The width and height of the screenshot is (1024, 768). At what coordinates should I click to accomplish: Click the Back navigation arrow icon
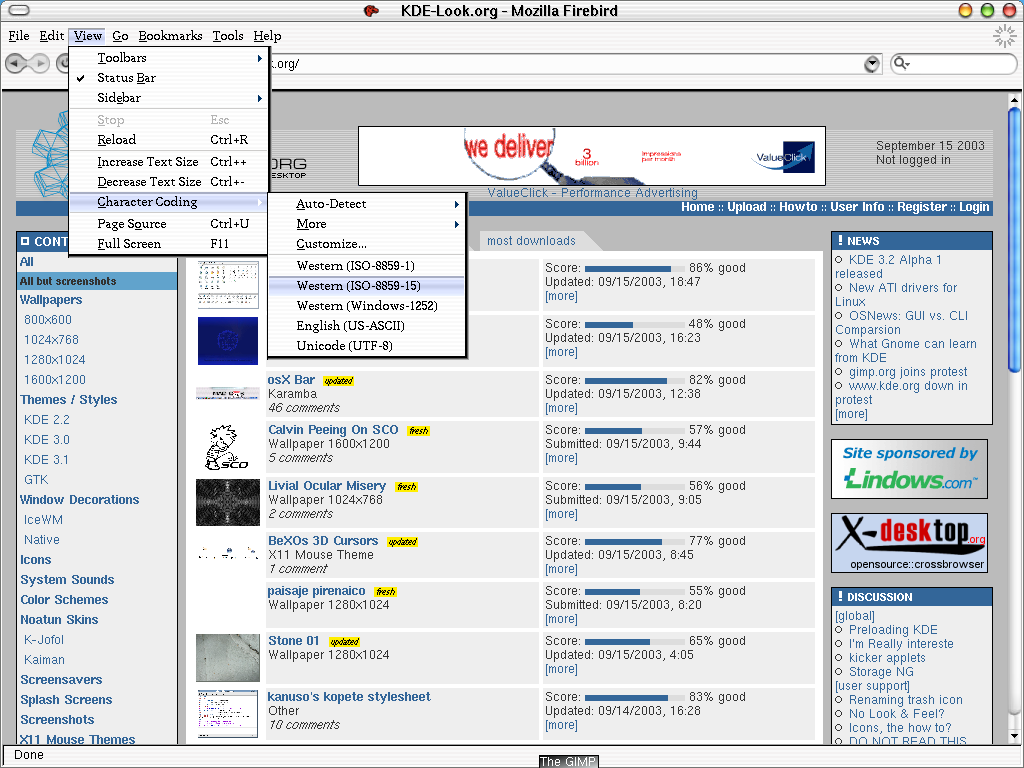pos(16,63)
